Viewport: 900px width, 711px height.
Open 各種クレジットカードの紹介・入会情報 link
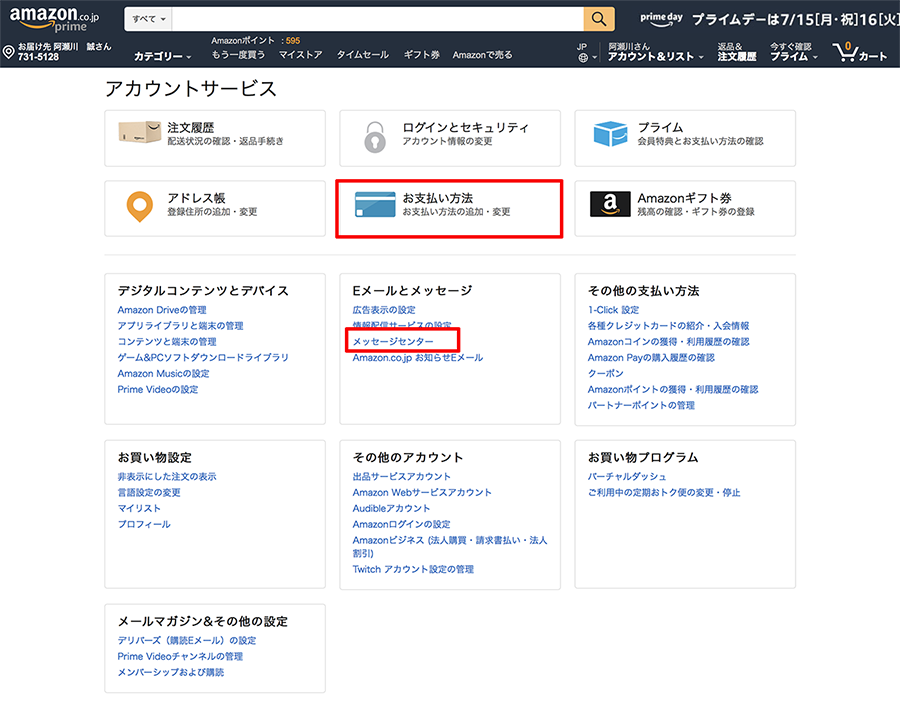(x=668, y=326)
